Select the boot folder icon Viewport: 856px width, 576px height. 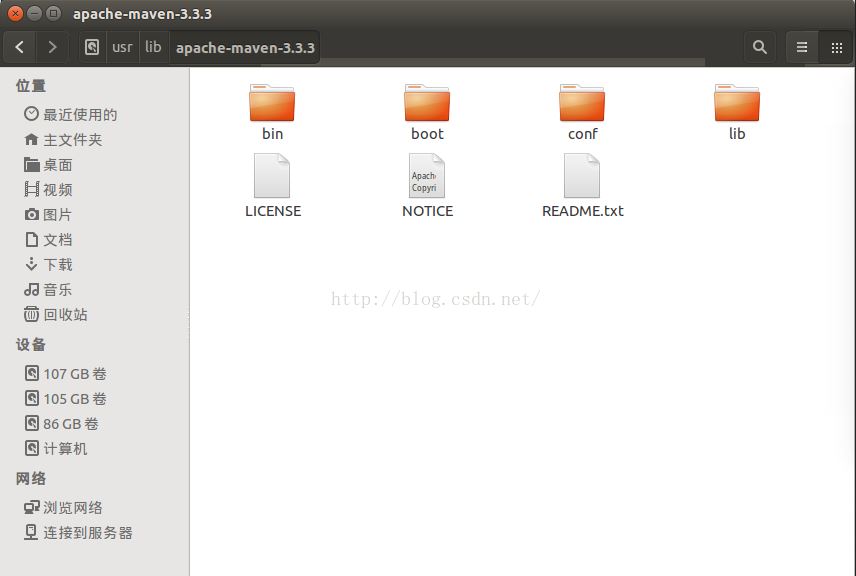coord(427,103)
